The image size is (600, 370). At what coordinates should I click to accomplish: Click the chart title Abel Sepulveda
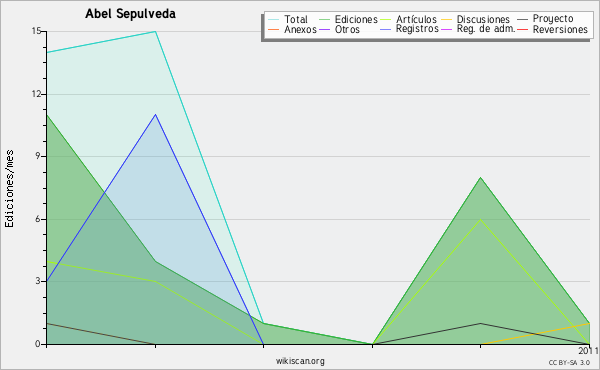[x=130, y=14]
